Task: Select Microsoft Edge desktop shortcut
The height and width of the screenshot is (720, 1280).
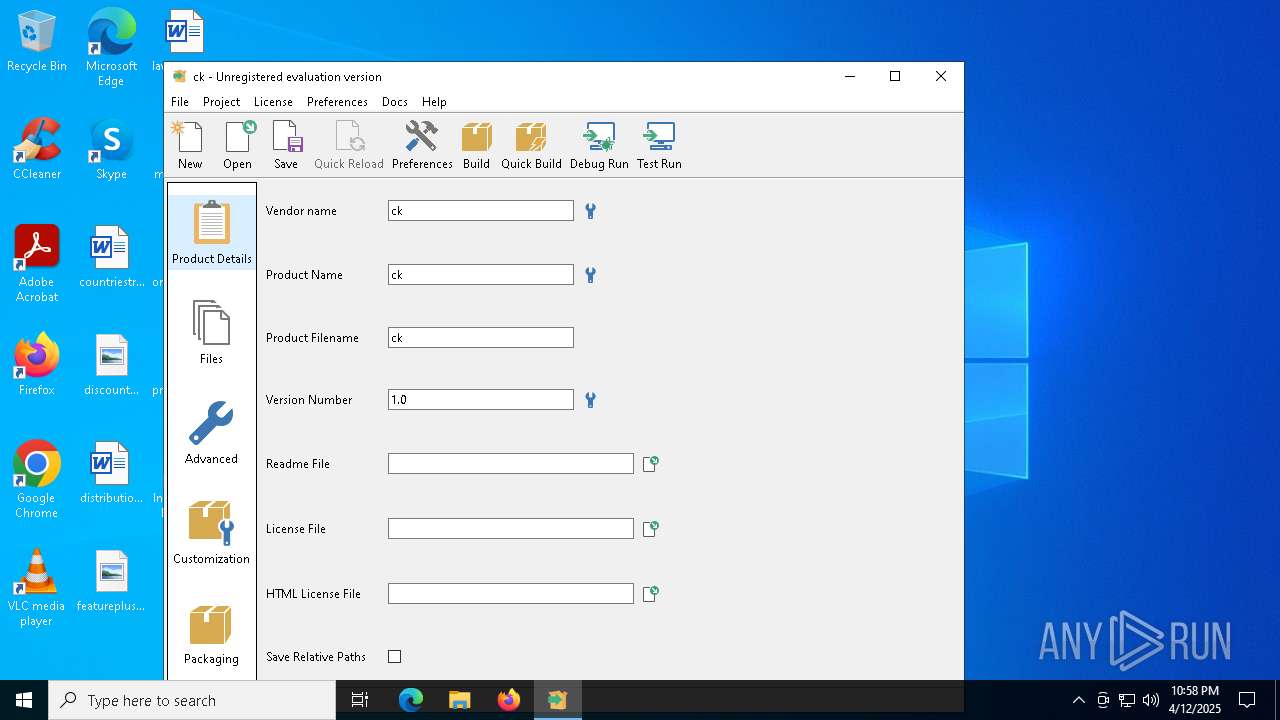Action: pos(111,48)
